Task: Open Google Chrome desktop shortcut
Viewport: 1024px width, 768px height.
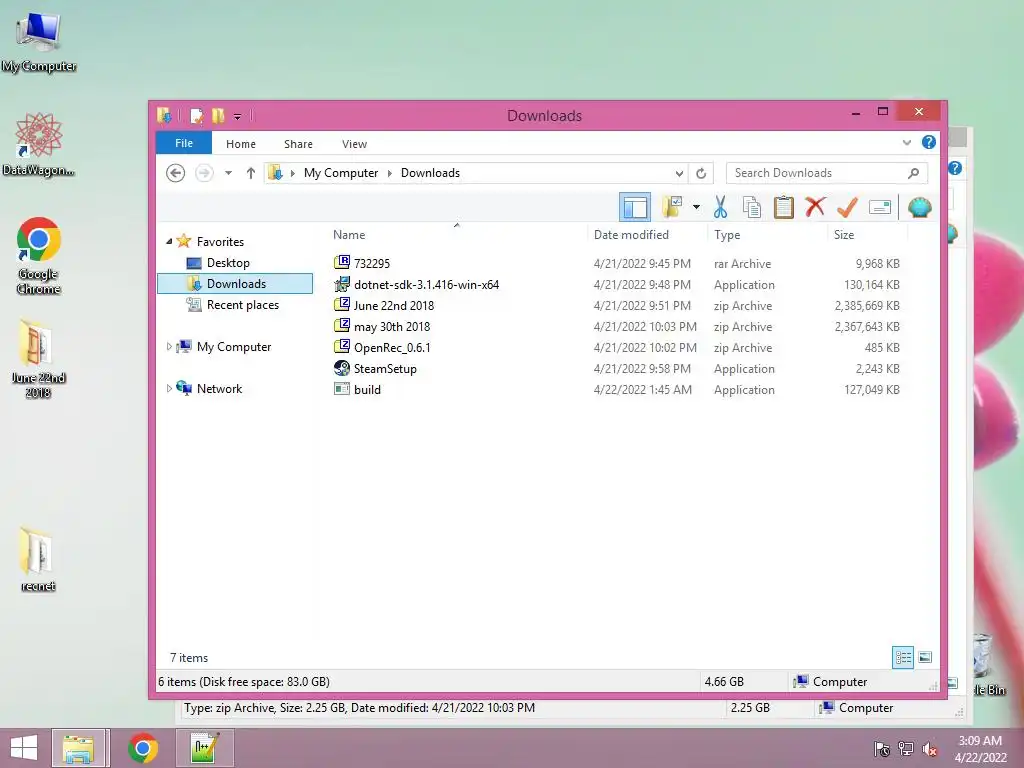Action: point(39,256)
